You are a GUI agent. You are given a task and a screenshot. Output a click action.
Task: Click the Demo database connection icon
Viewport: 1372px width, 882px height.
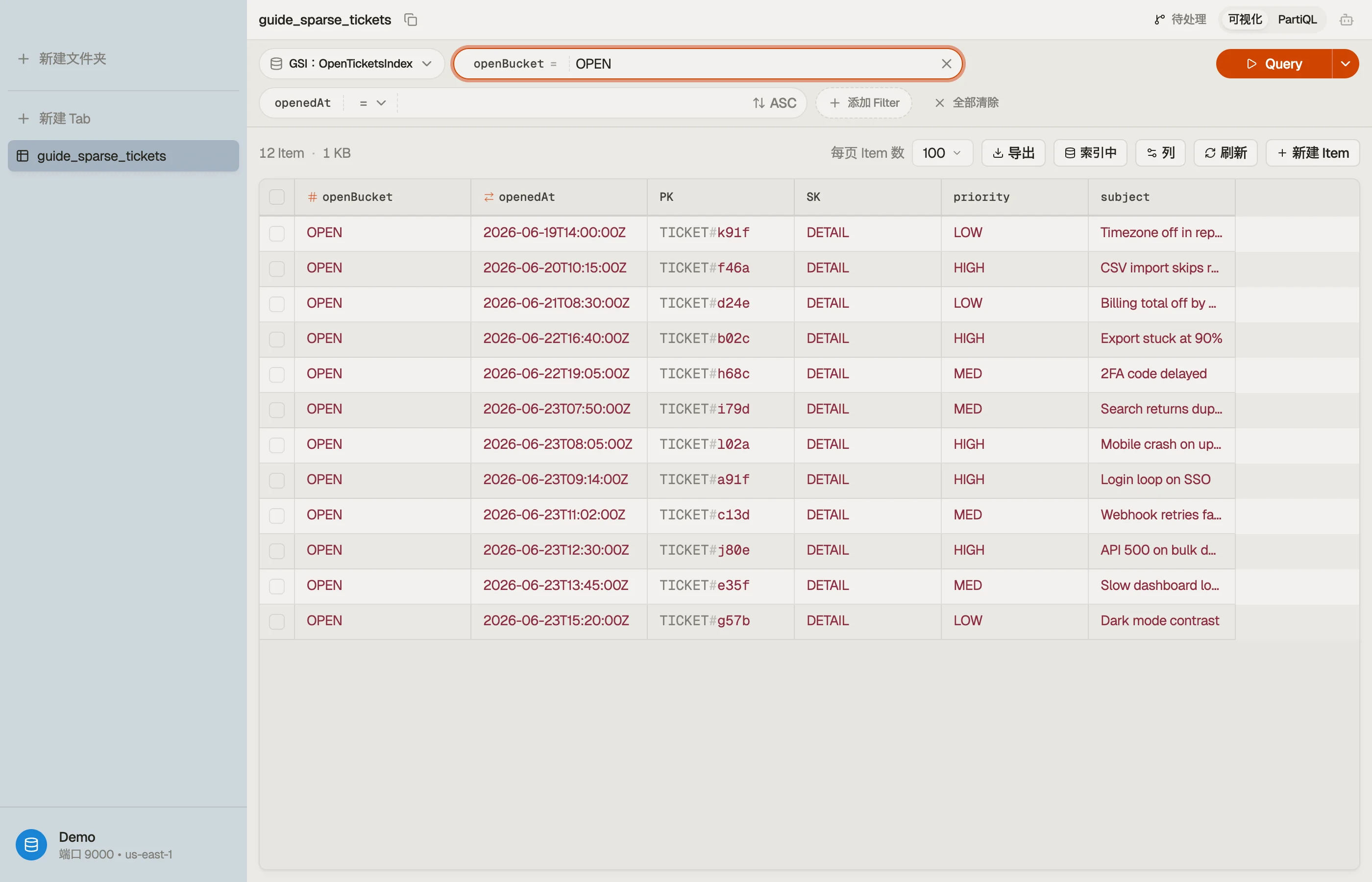pyautogui.click(x=31, y=844)
